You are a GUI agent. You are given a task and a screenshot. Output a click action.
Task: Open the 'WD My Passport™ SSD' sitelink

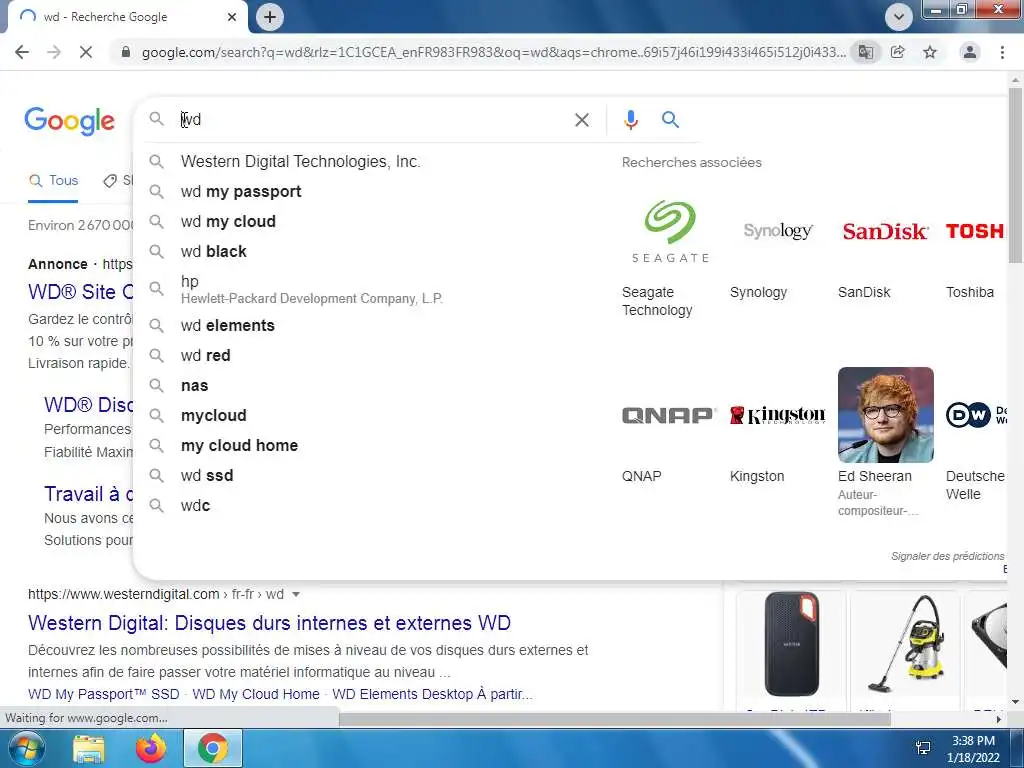pyautogui.click(x=104, y=694)
